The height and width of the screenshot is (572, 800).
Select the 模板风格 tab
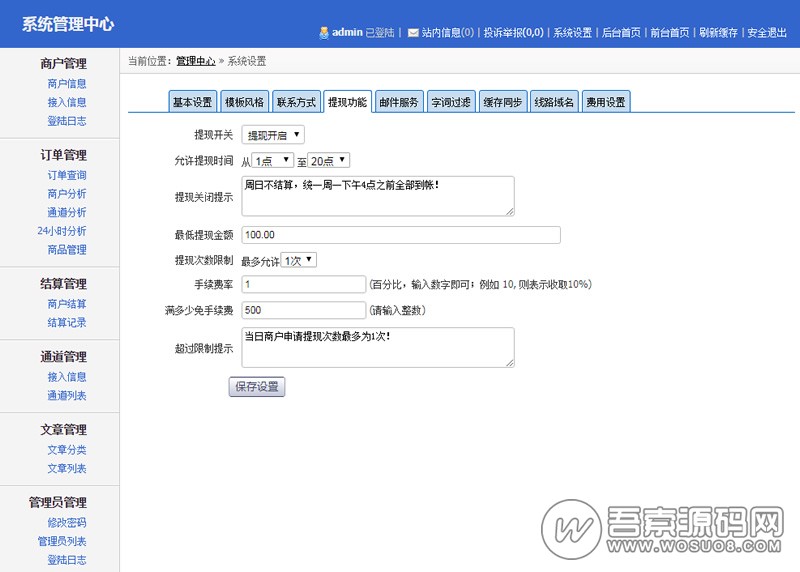(244, 102)
